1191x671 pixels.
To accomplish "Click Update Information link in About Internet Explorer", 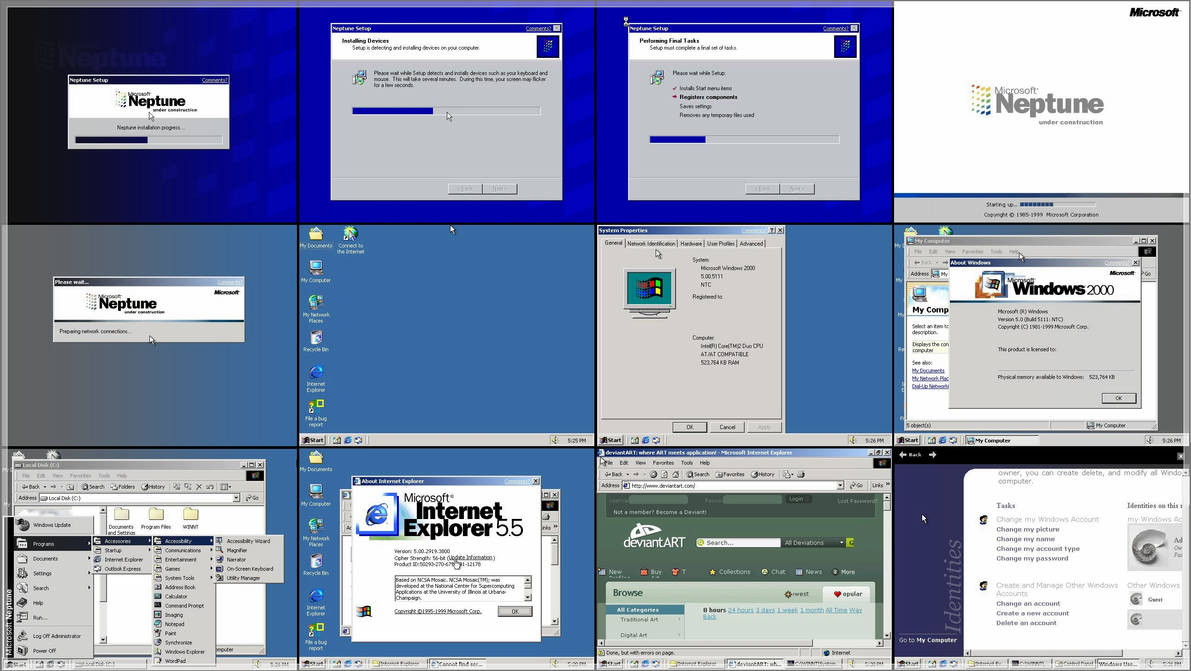I will pyautogui.click(x=471, y=557).
